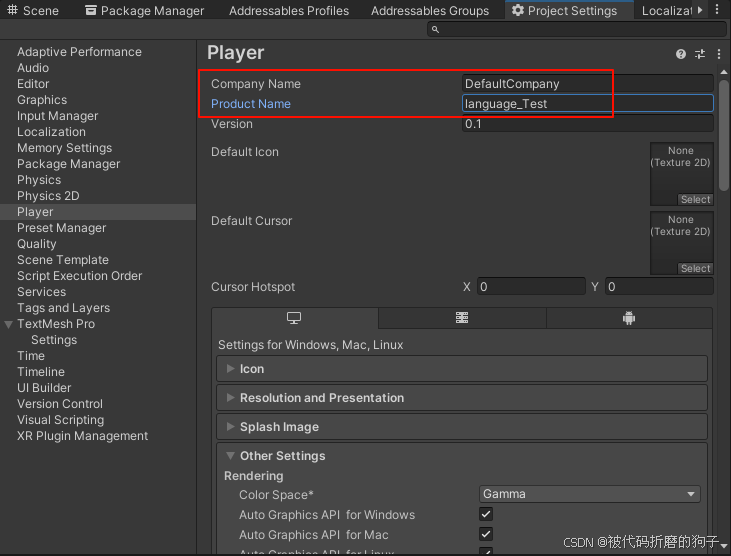Select Version Control settings
The width and height of the screenshot is (731, 556).
[60, 404]
